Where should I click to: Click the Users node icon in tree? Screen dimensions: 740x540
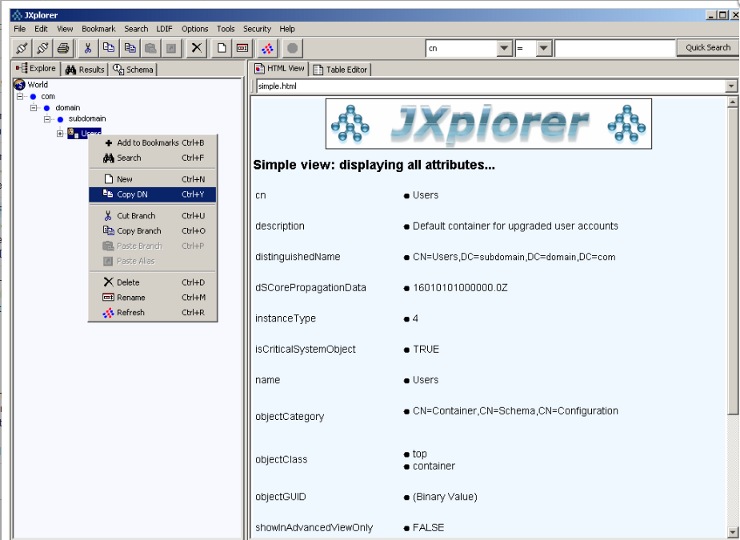73,133
